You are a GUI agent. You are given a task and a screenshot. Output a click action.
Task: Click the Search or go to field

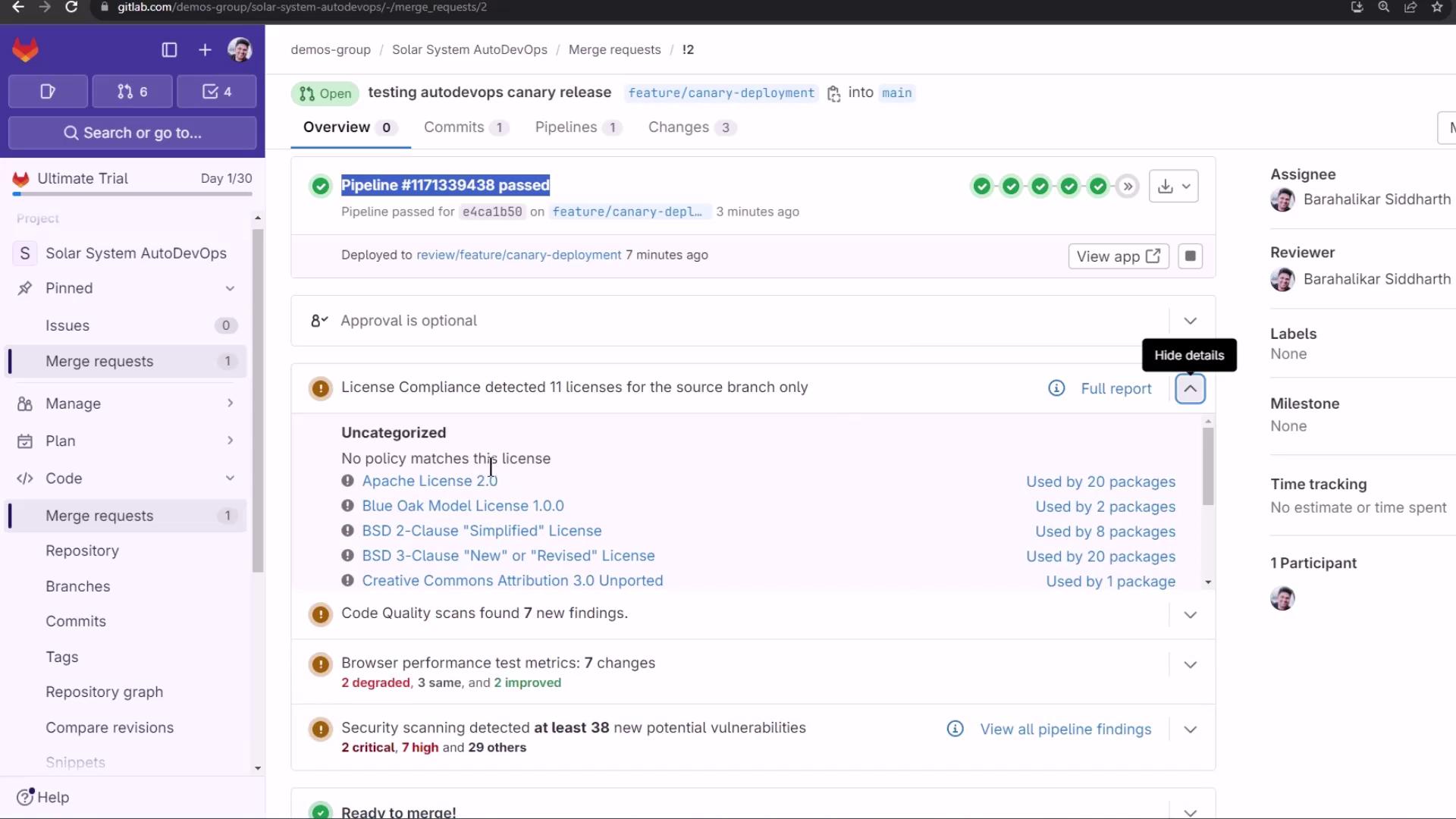click(132, 133)
